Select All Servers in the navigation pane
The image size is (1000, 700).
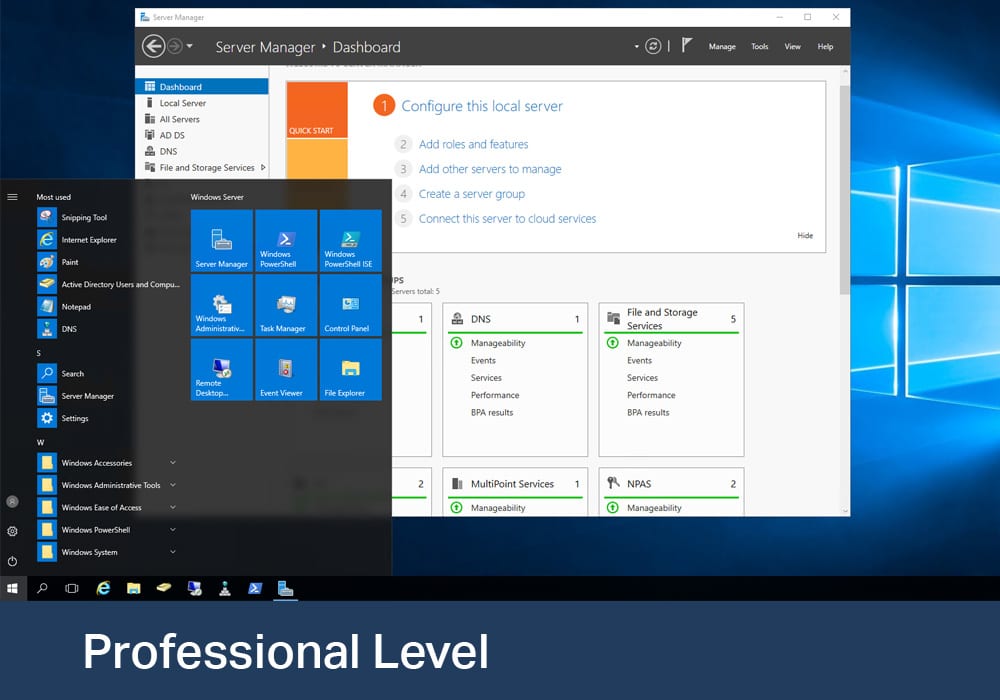click(202, 119)
